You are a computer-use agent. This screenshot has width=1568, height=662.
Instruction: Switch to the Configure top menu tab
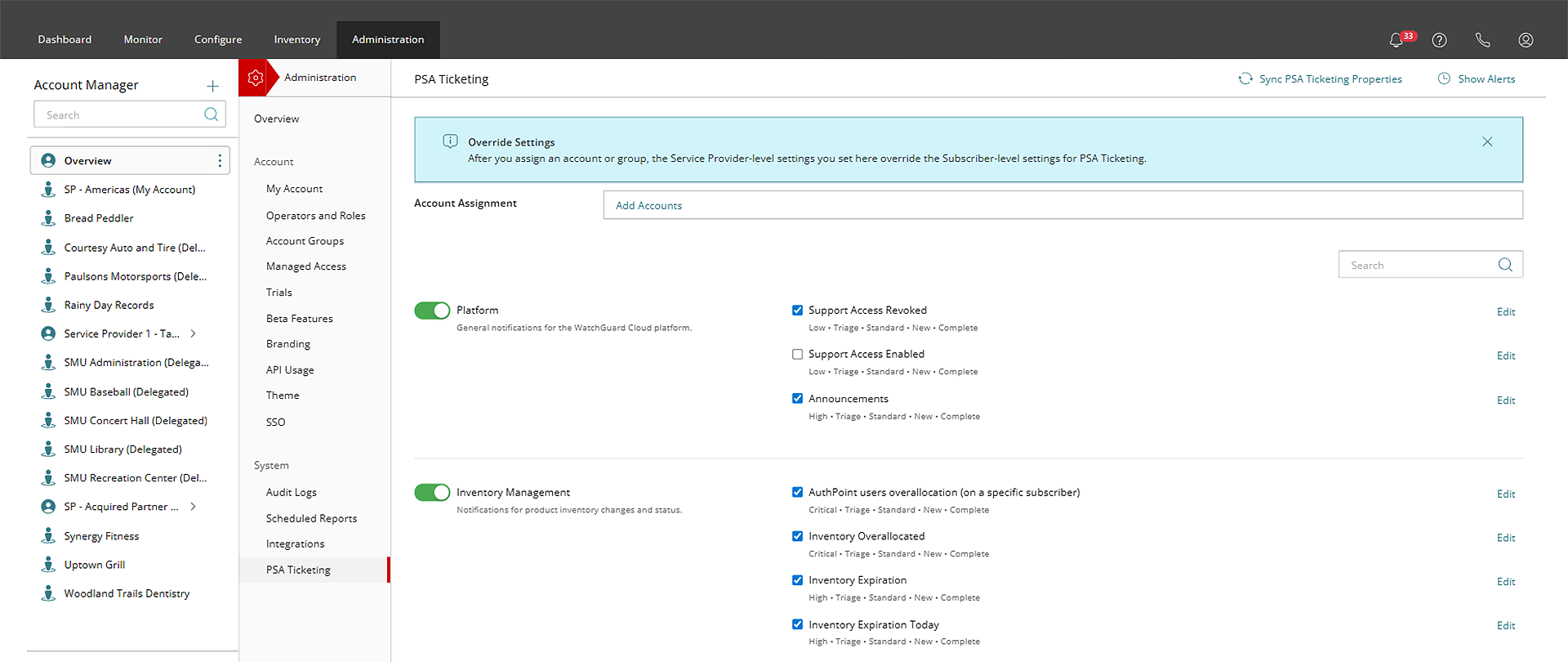click(218, 40)
